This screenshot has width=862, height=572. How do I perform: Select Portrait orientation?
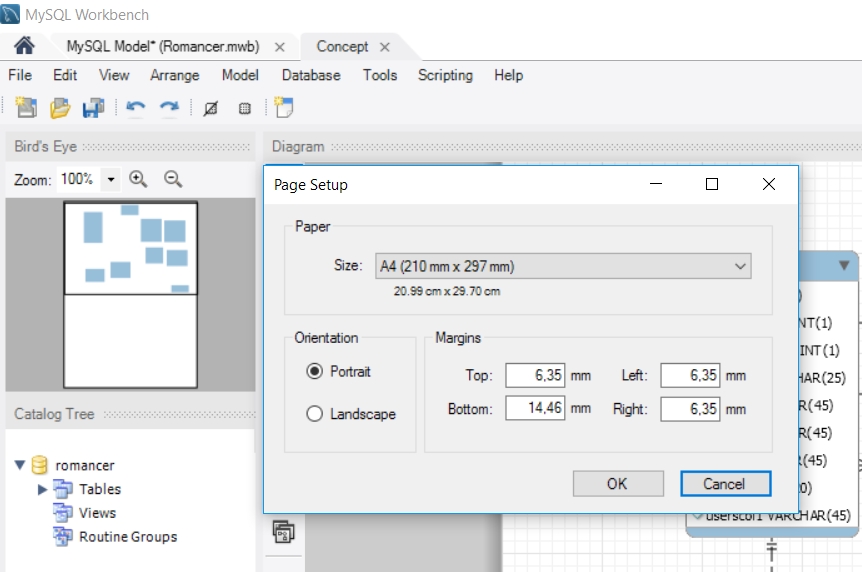(314, 371)
